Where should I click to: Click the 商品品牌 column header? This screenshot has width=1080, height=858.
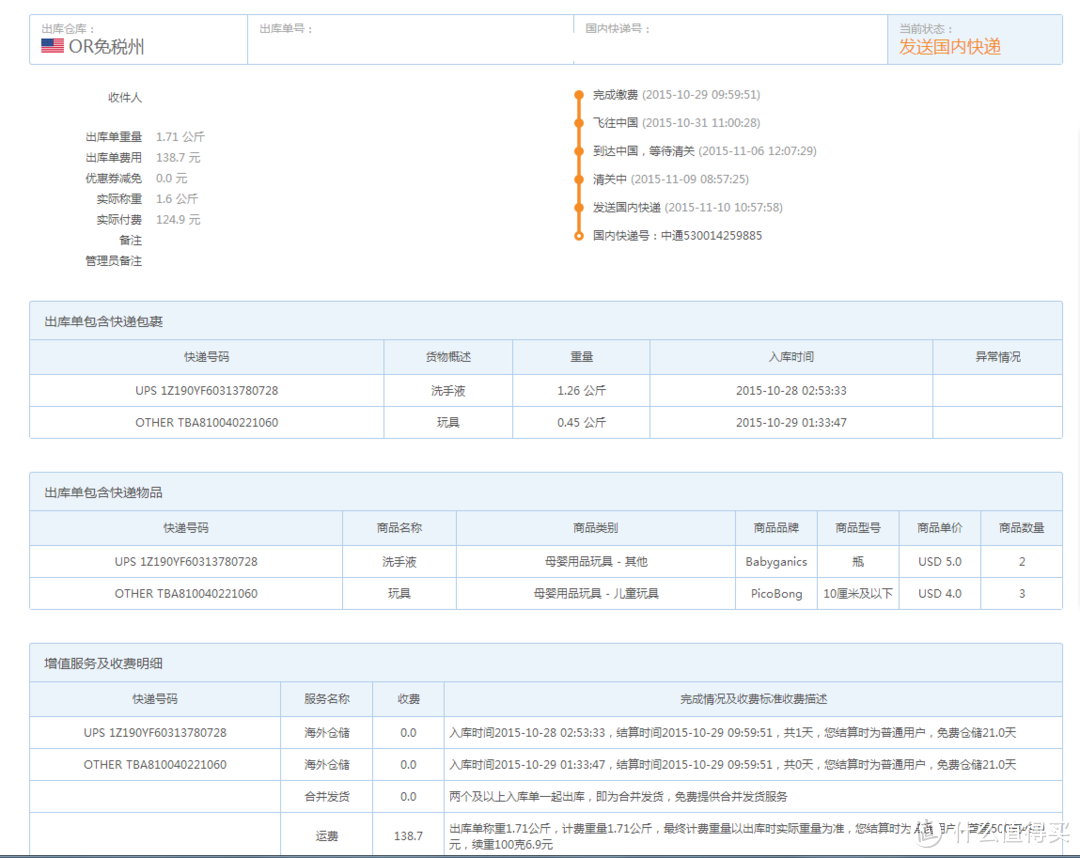click(x=776, y=527)
